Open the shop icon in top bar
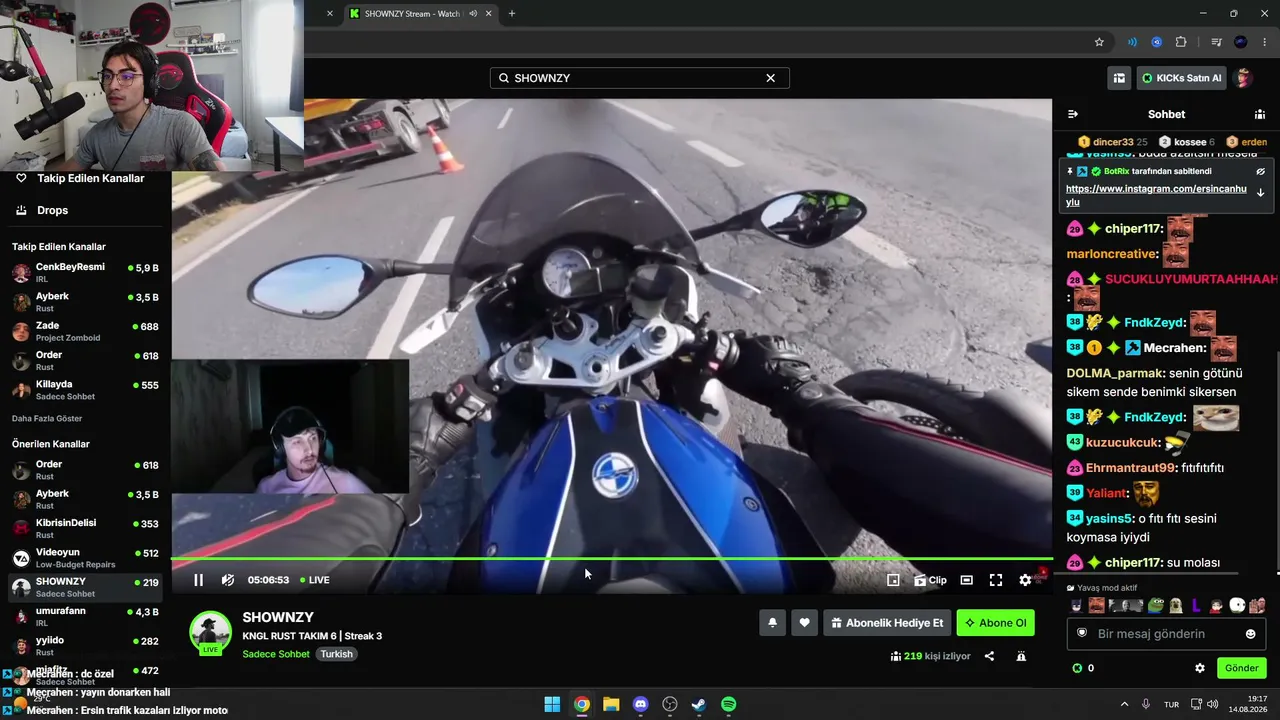 click(x=1119, y=78)
